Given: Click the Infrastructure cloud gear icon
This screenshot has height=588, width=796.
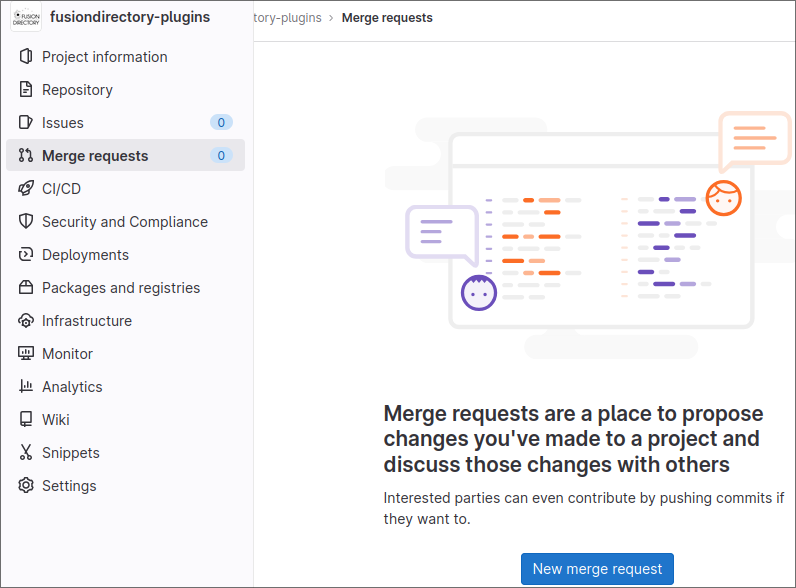Looking at the screenshot, I should (x=26, y=320).
